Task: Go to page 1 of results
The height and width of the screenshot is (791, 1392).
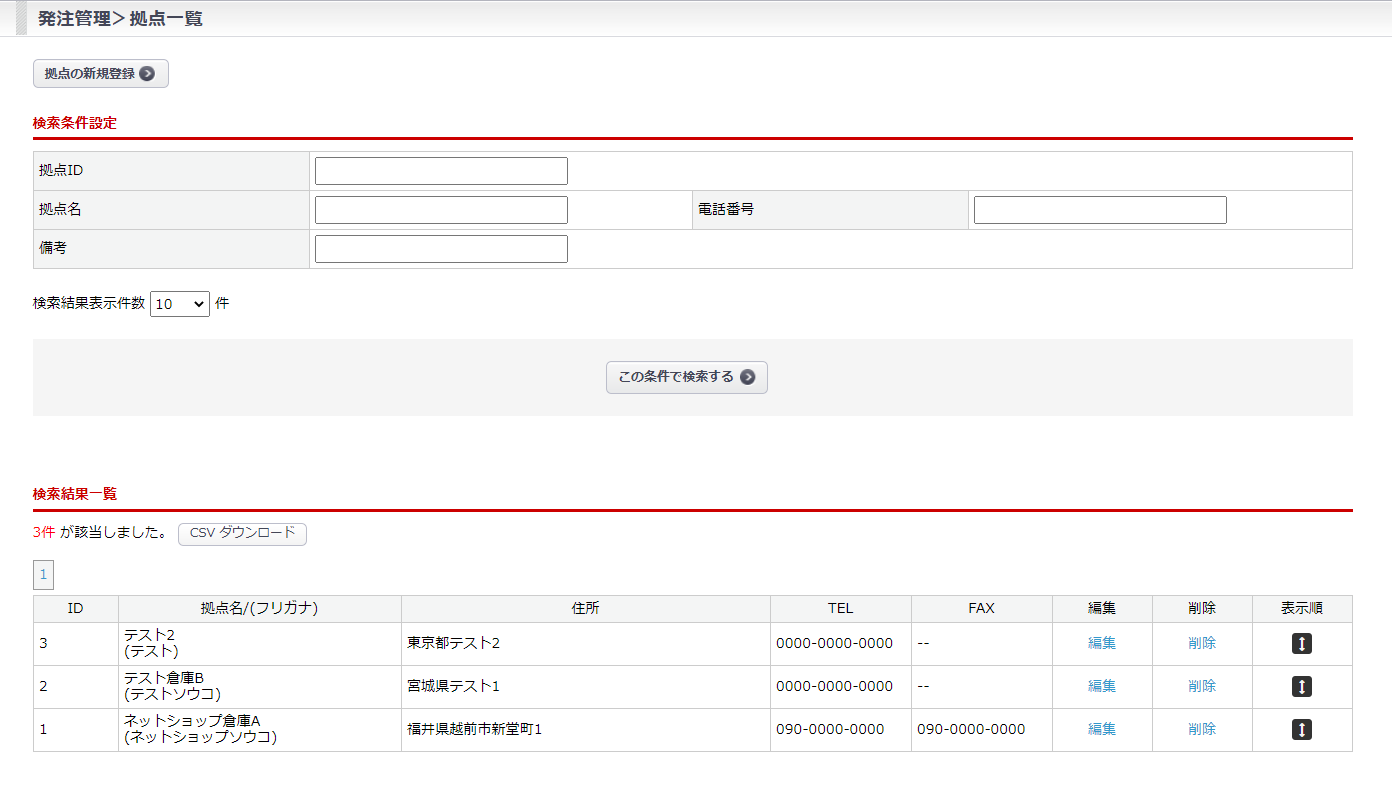Action: [x=43, y=575]
